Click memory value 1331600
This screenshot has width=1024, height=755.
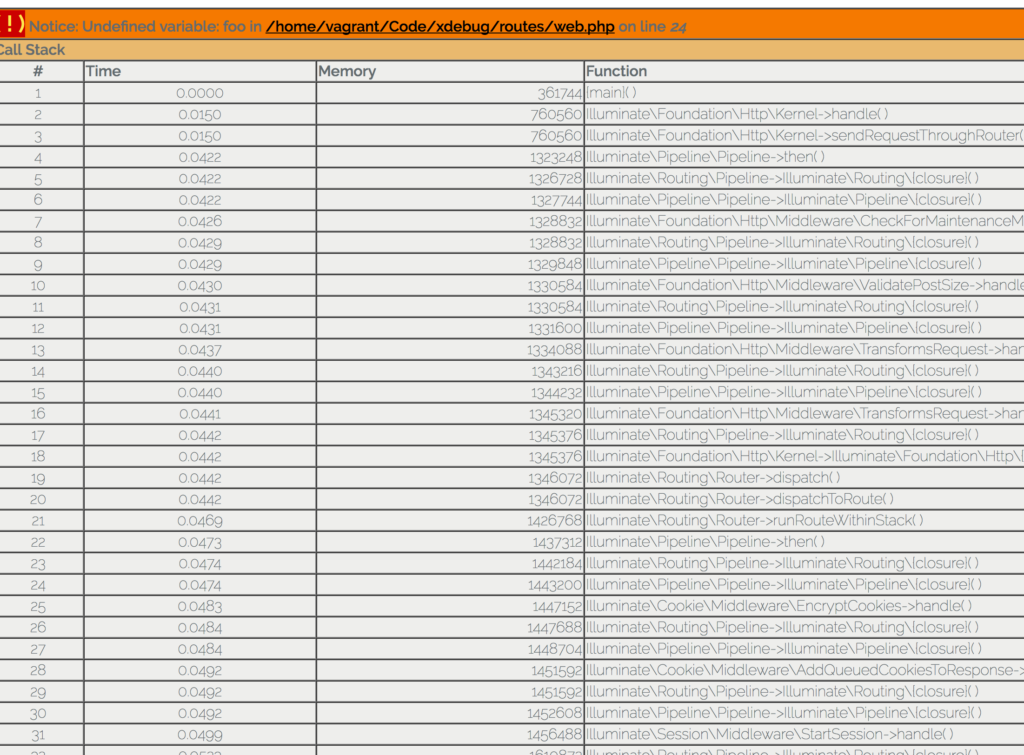(556, 329)
